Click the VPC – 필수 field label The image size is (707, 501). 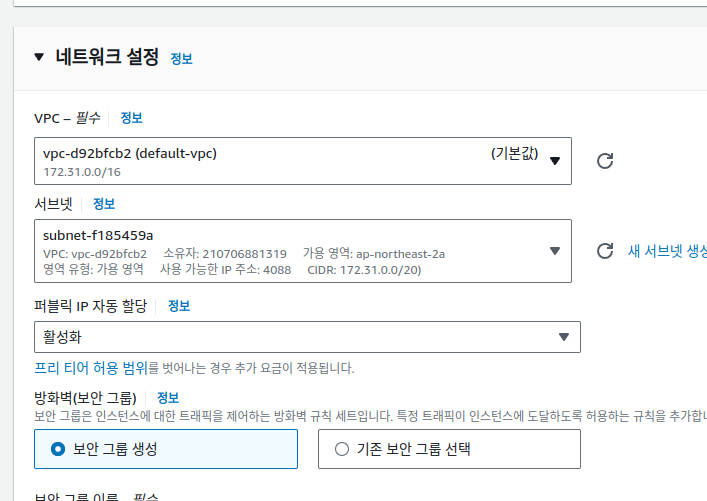click(68, 118)
